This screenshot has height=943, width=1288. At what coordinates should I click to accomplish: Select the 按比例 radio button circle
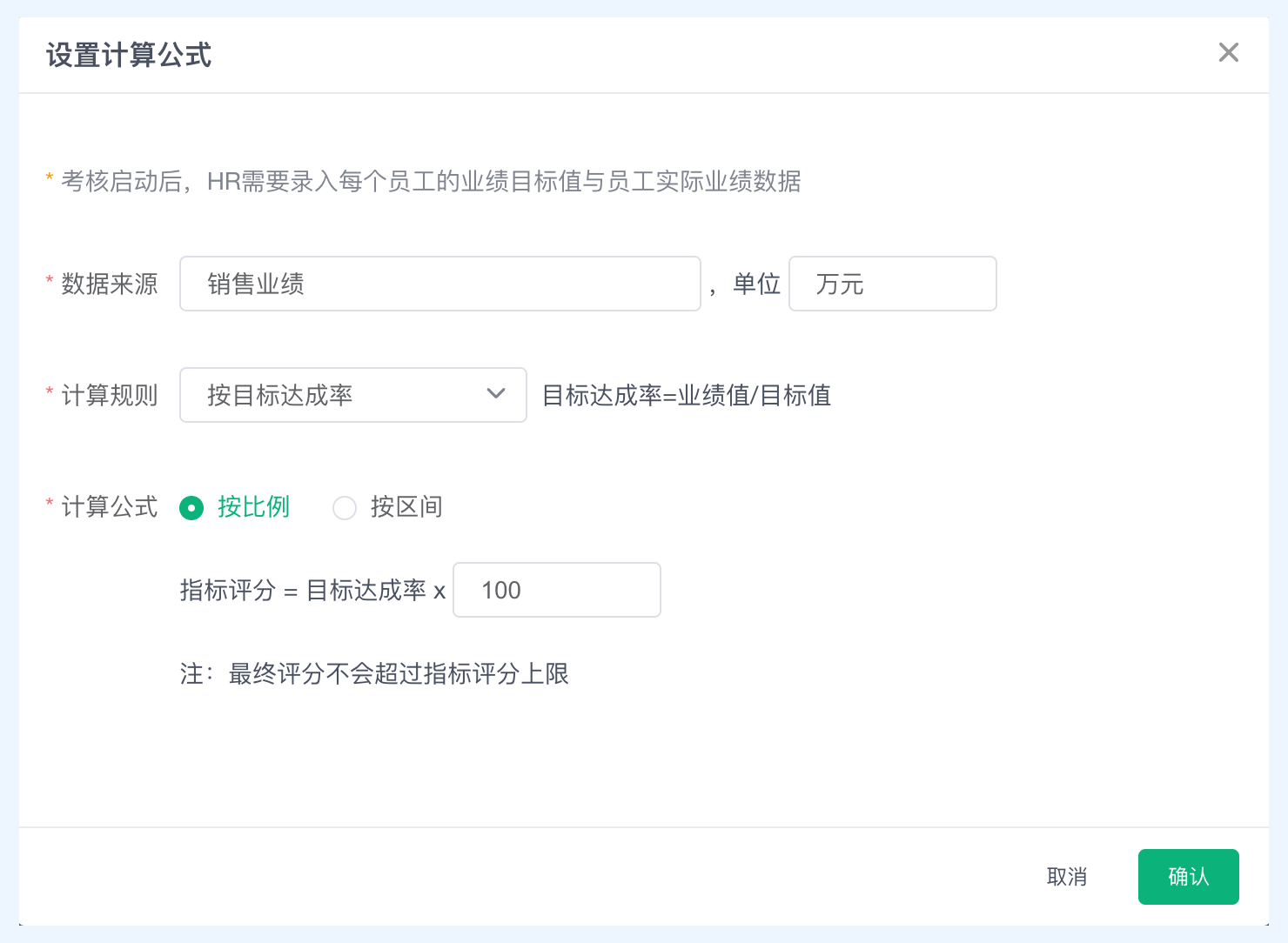(191, 508)
